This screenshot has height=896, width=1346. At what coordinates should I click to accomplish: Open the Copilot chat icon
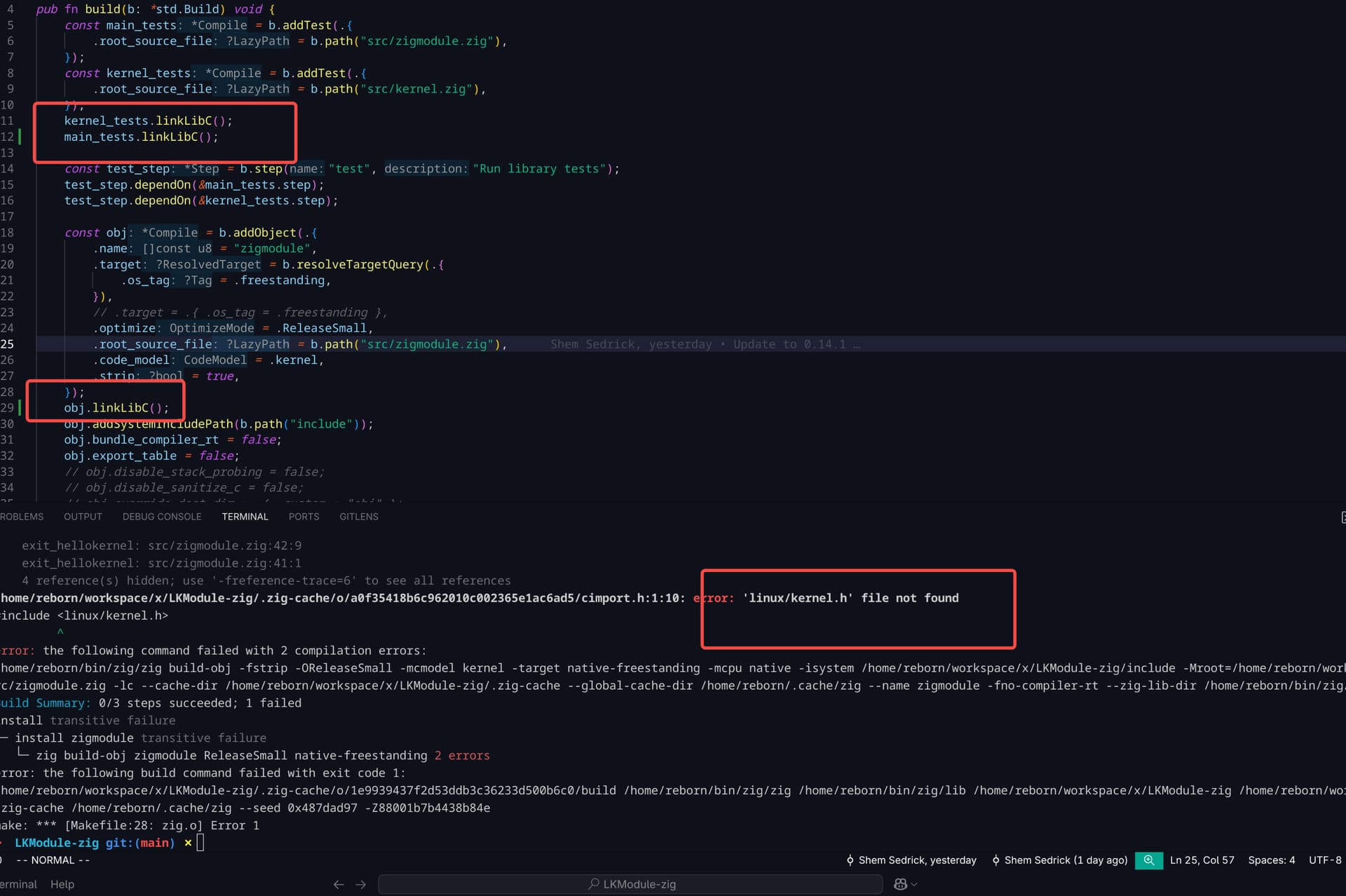pyautogui.click(x=900, y=884)
